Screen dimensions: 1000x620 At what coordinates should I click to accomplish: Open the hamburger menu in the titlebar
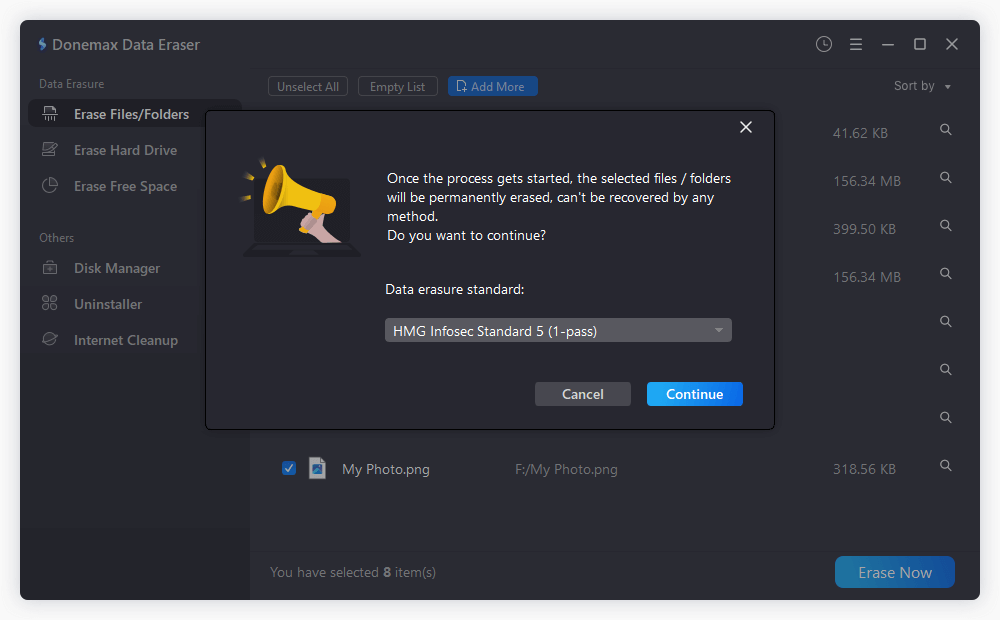tap(855, 44)
